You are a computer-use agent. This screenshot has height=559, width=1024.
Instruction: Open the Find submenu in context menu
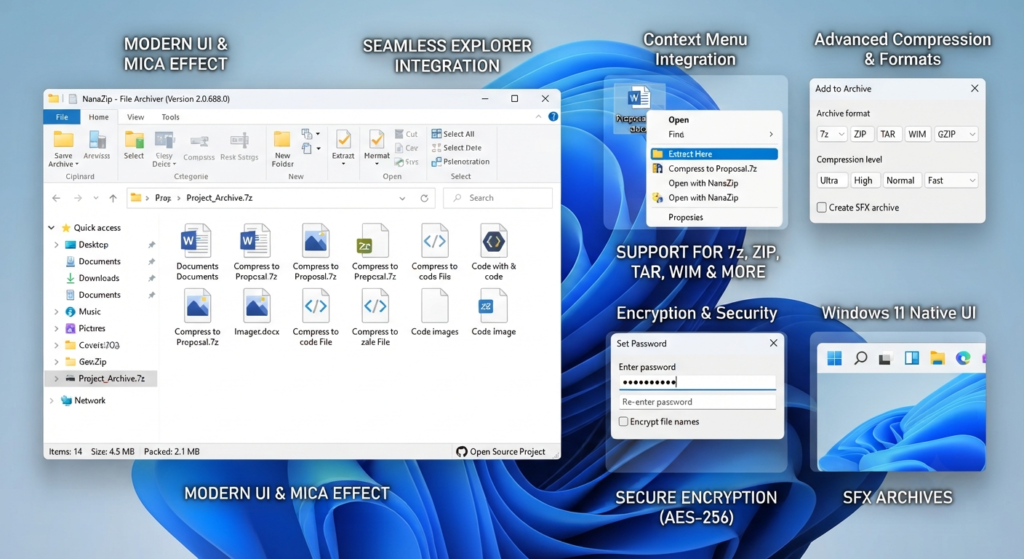click(714, 134)
